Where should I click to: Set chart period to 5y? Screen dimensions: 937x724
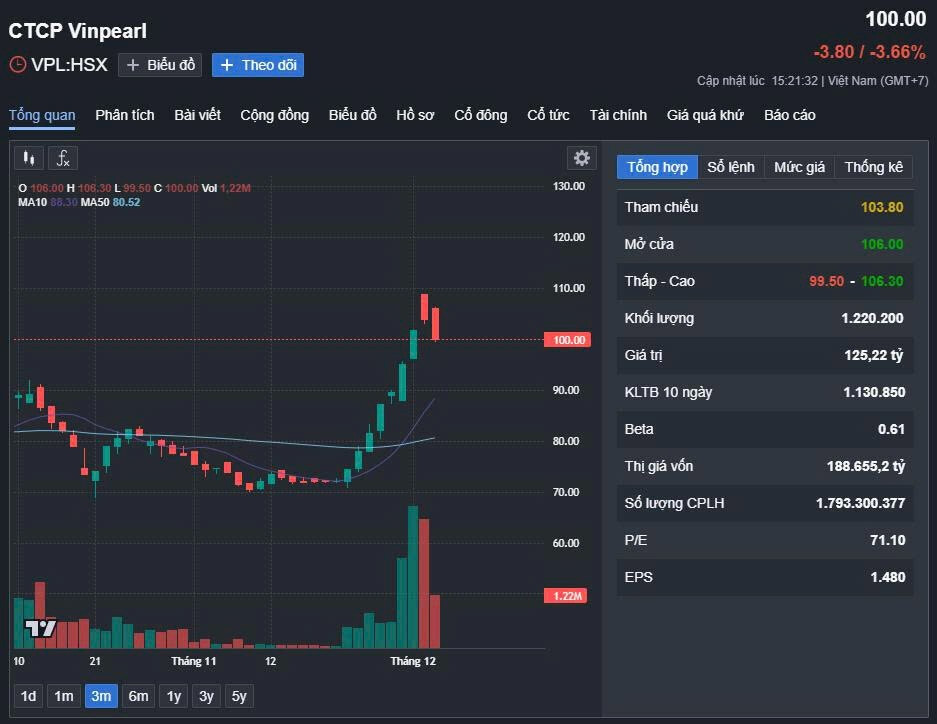(239, 696)
